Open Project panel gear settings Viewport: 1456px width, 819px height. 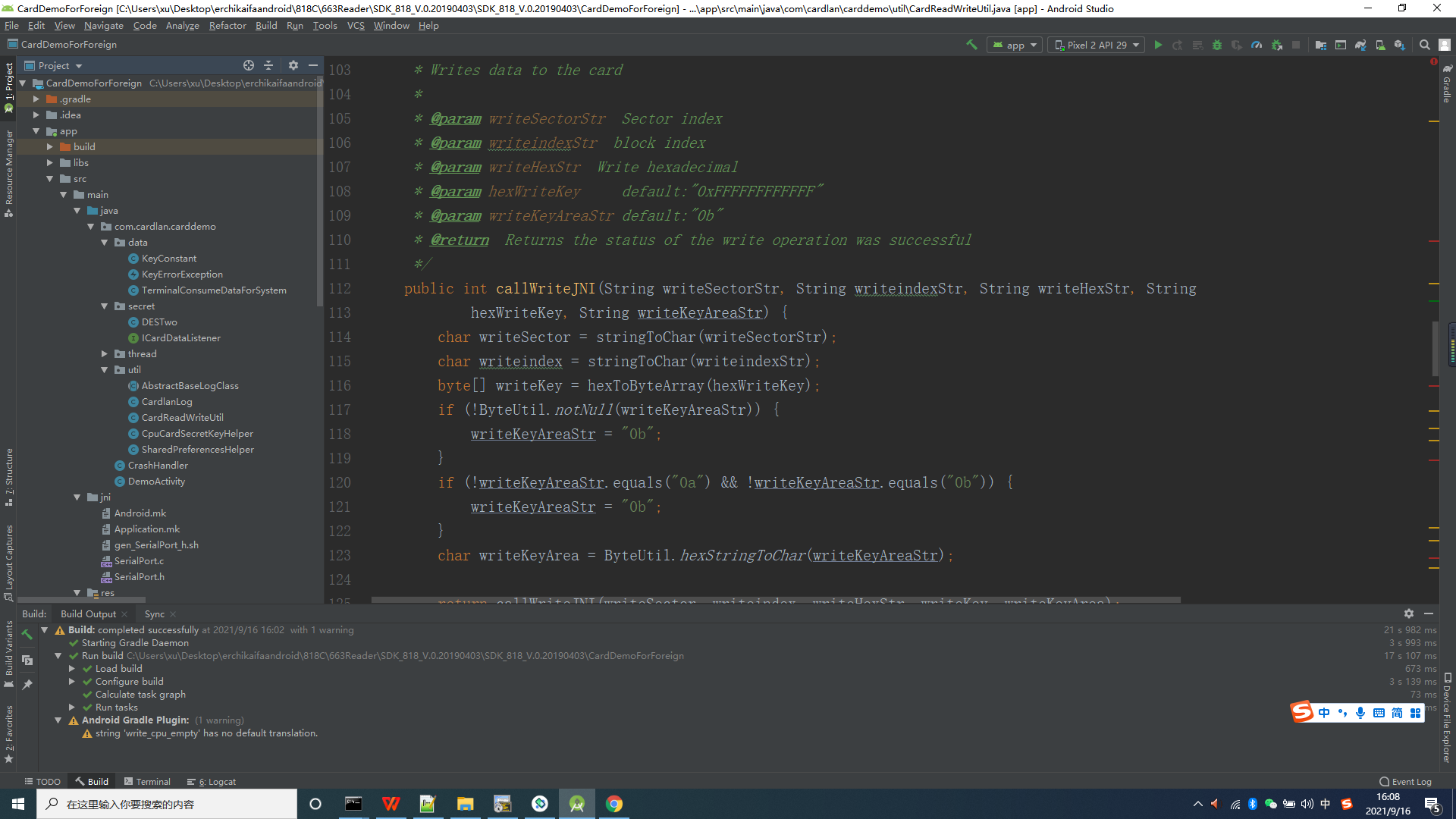pos(293,65)
